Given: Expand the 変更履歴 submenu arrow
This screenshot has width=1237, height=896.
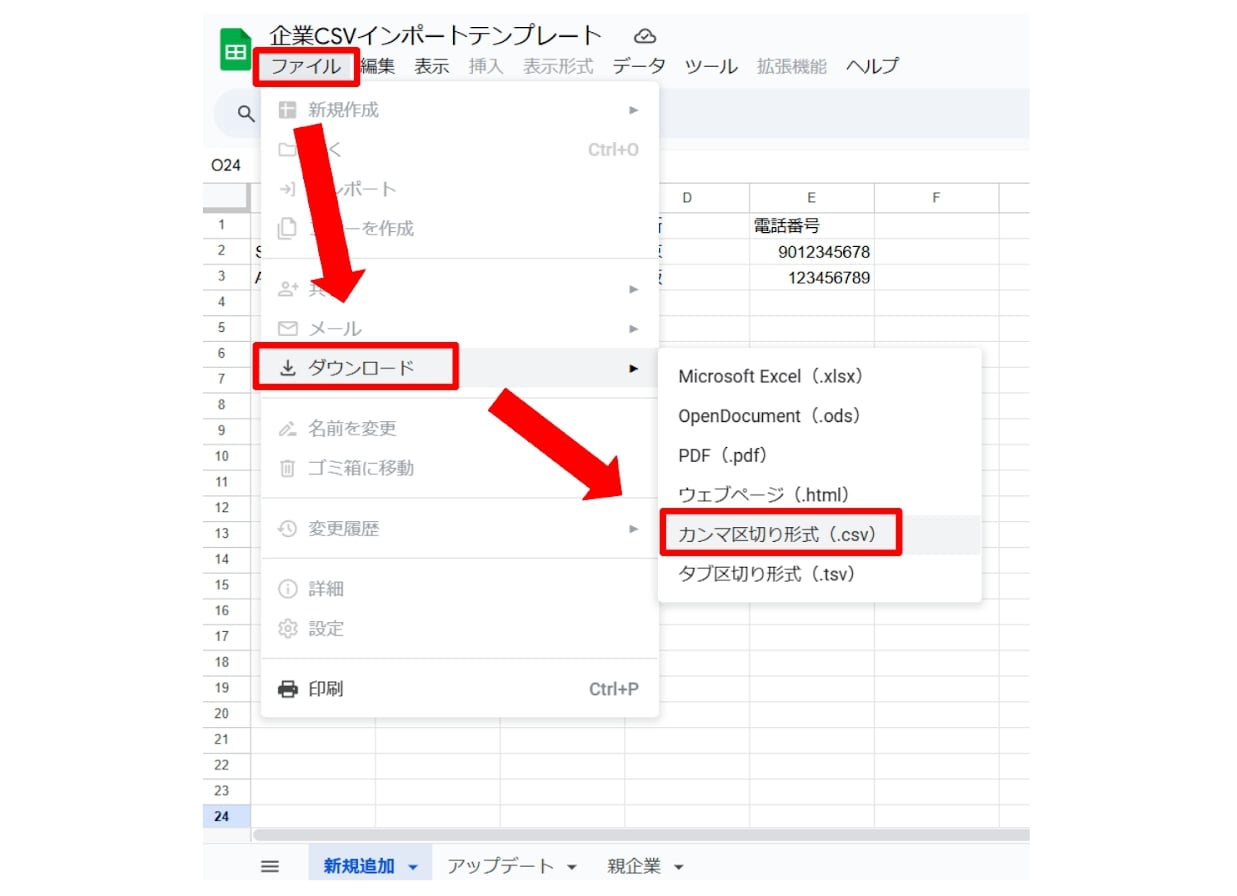Looking at the screenshot, I should point(633,529).
